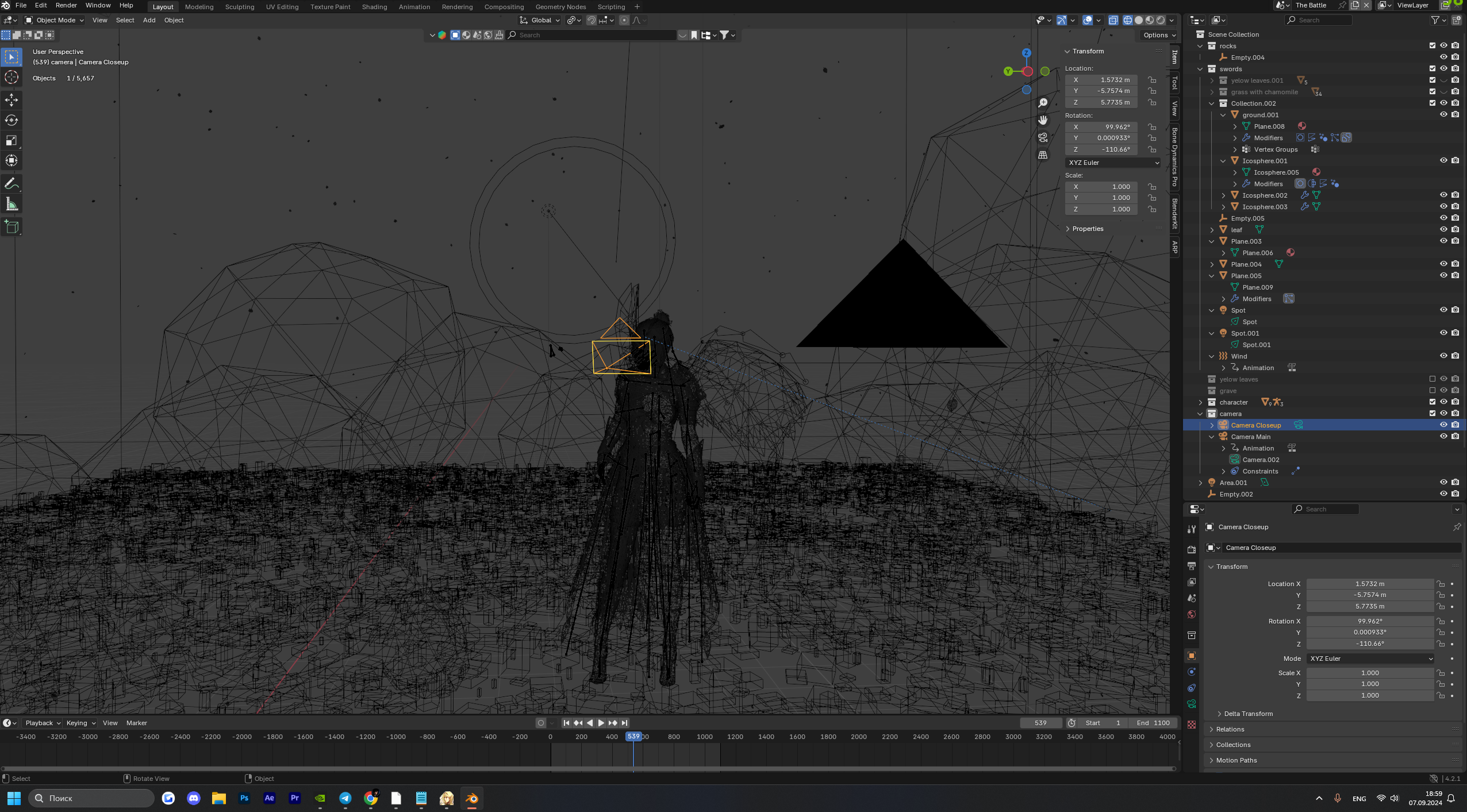
Task: Switch to the Shading workspace tab
Action: pyautogui.click(x=374, y=7)
